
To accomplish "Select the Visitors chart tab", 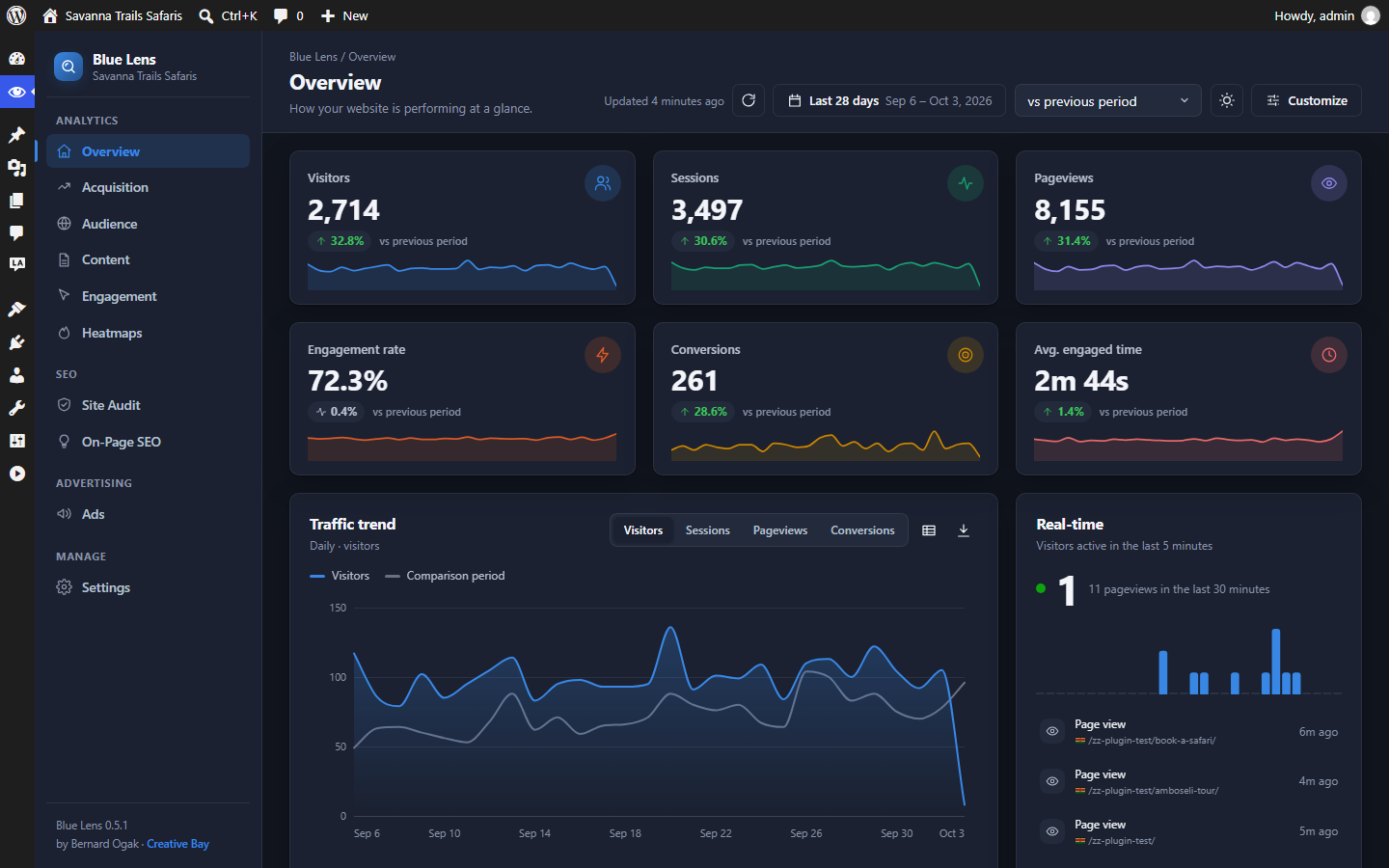I will point(643,530).
